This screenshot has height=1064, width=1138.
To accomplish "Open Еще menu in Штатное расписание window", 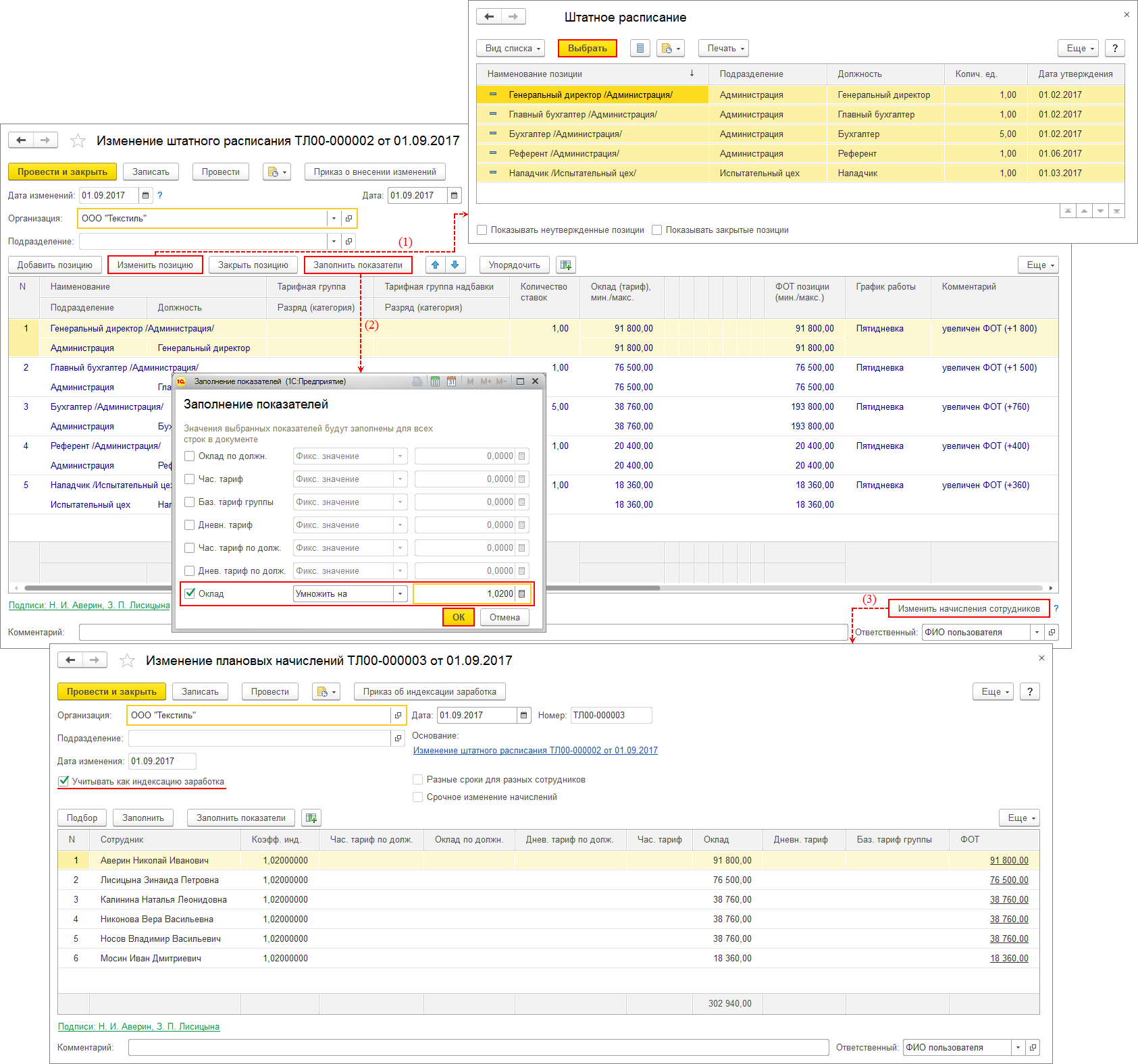I will (1079, 48).
